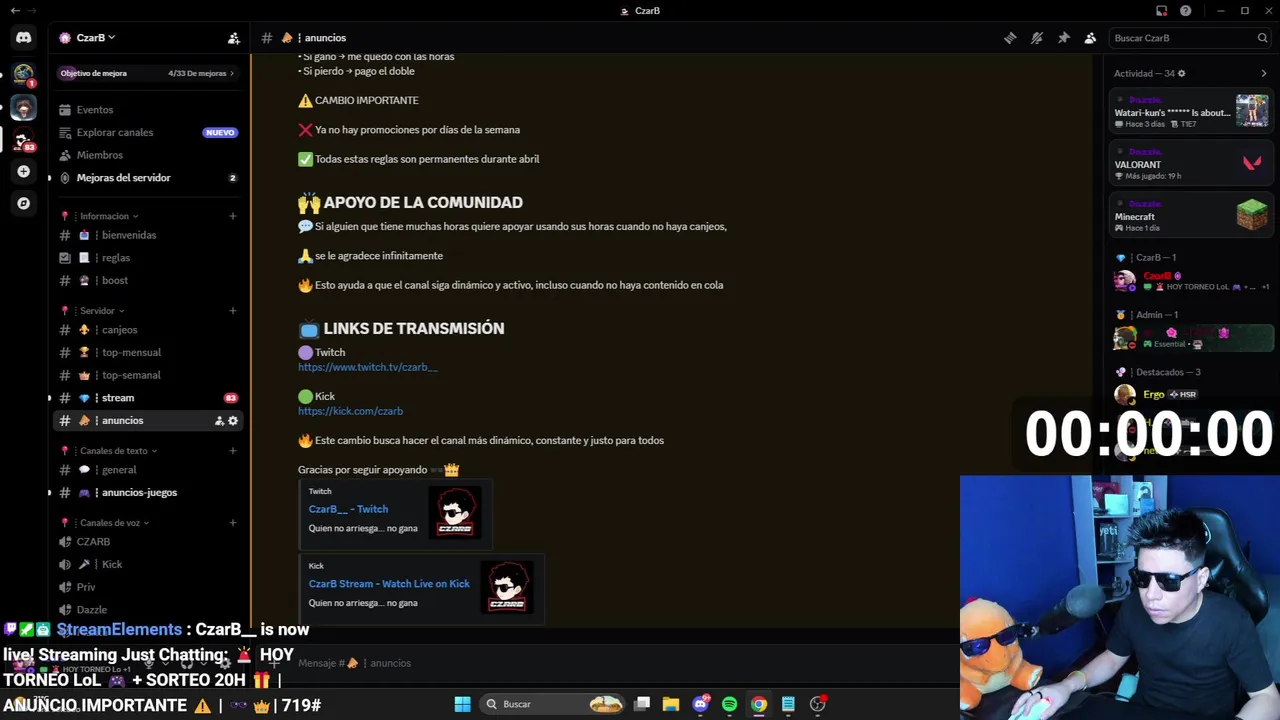The image size is (1280, 720).
Task: Open the server icon with badge 1
Action: [x=23, y=74]
